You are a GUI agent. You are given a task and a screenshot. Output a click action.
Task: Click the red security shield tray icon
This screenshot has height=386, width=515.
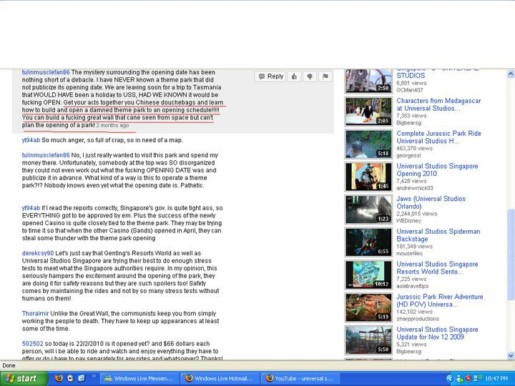[x=468, y=378]
